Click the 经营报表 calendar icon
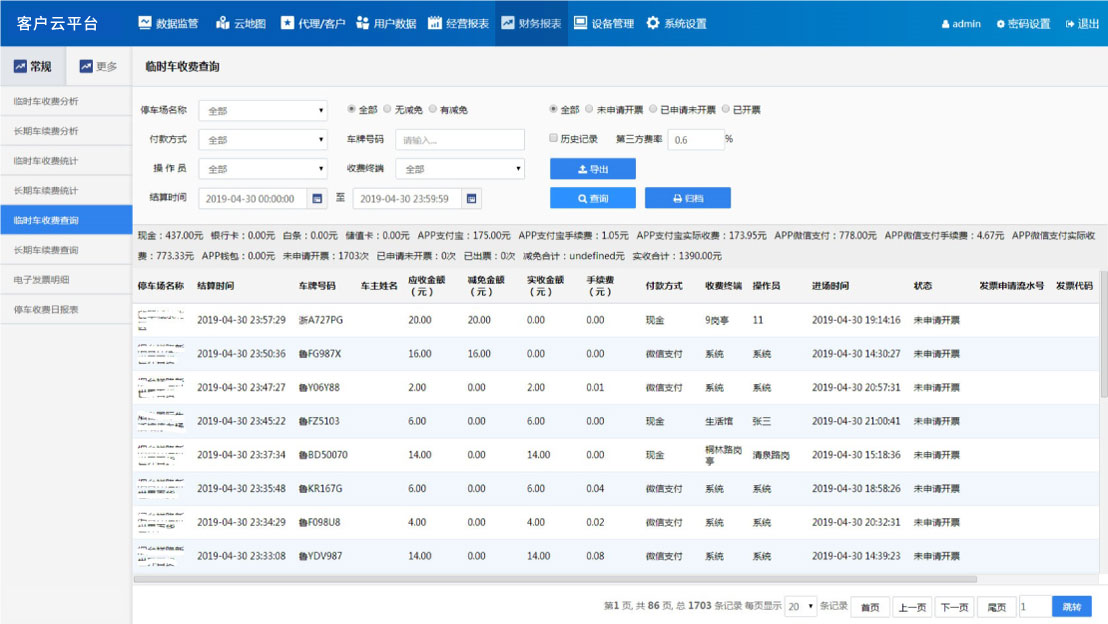 coord(435,23)
